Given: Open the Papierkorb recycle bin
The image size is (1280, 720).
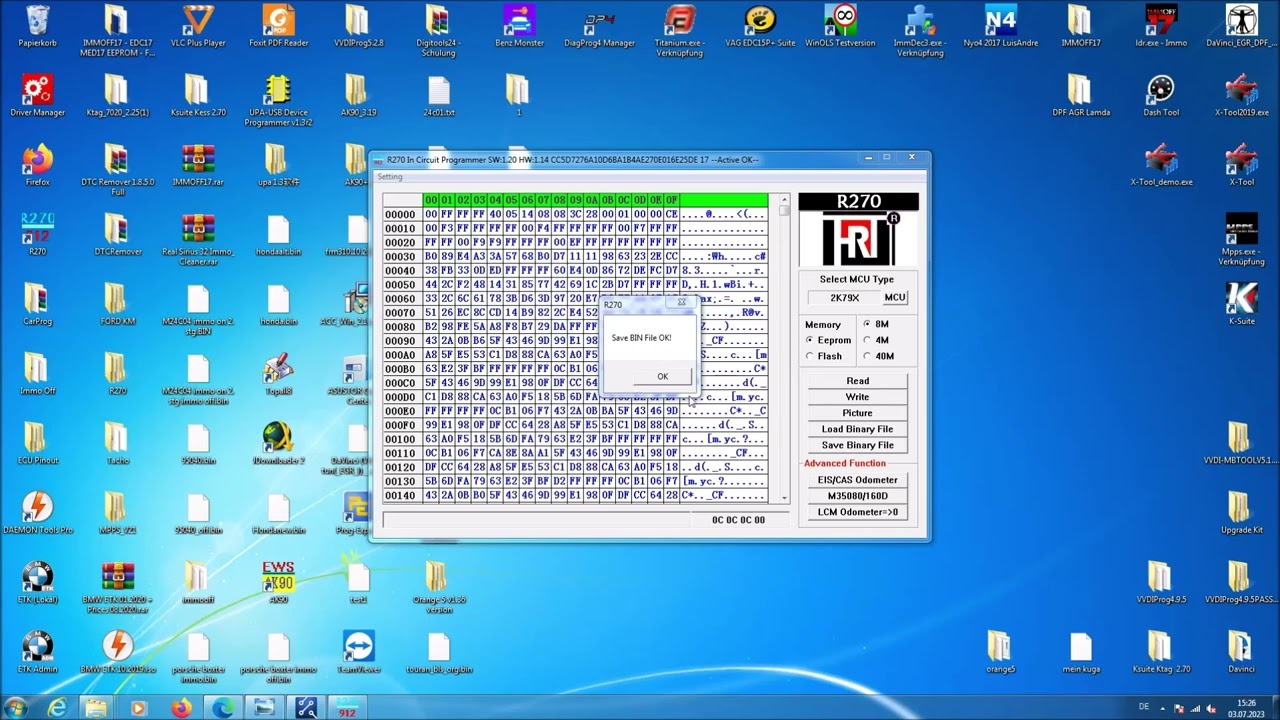Looking at the screenshot, I should click(38, 27).
